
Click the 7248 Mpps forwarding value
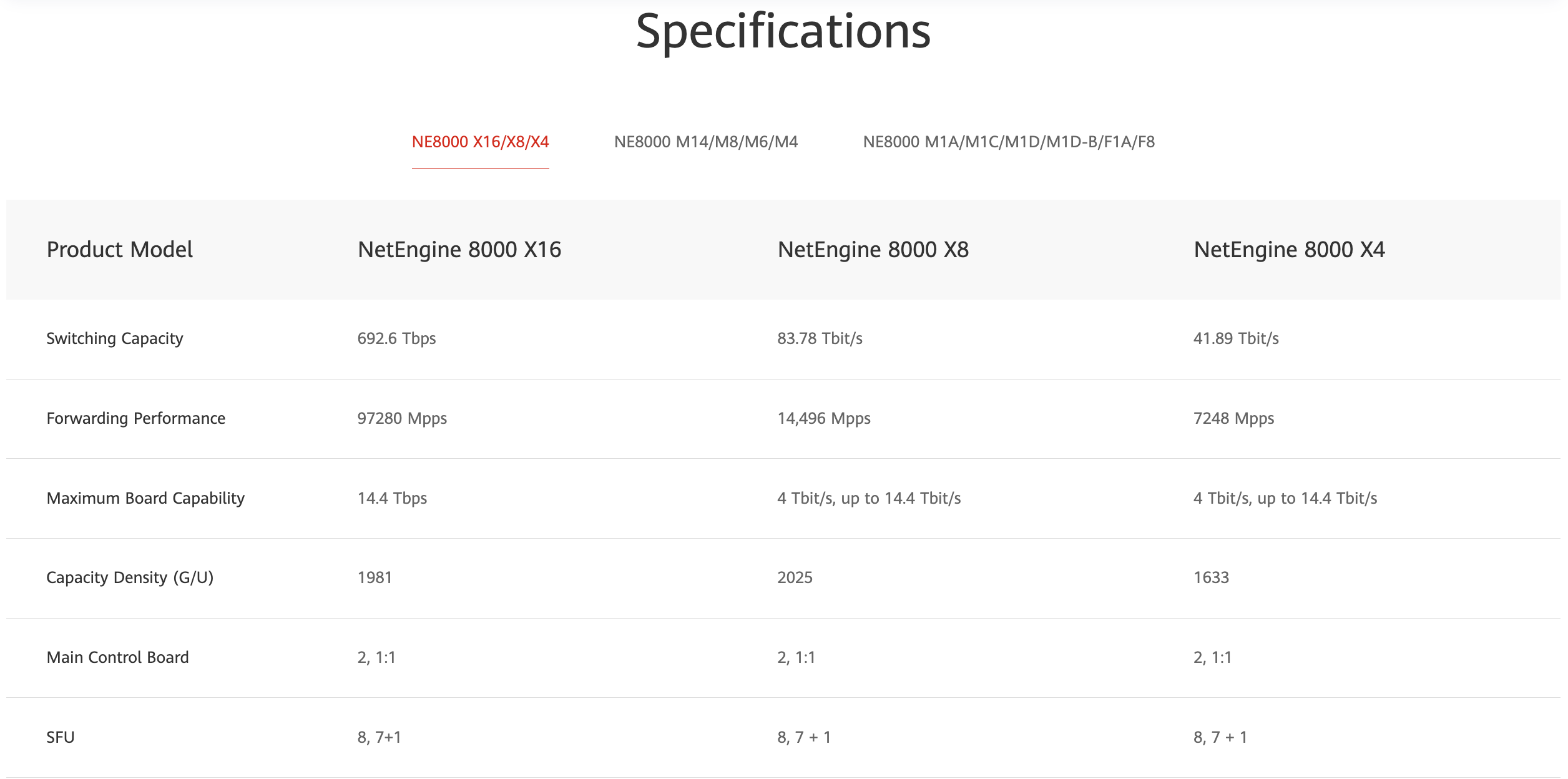[1233, 418]
